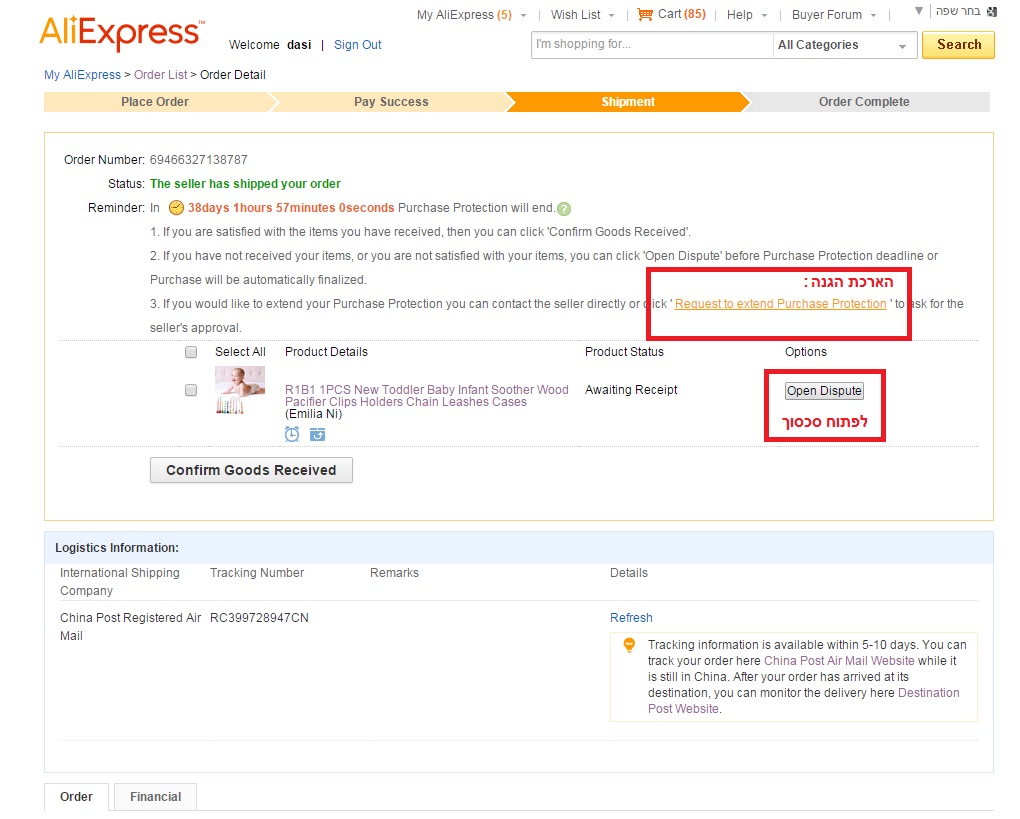1020x819 pixels.
Task: Click the order number 69466327138787
Action: click(x=198, y=160)
